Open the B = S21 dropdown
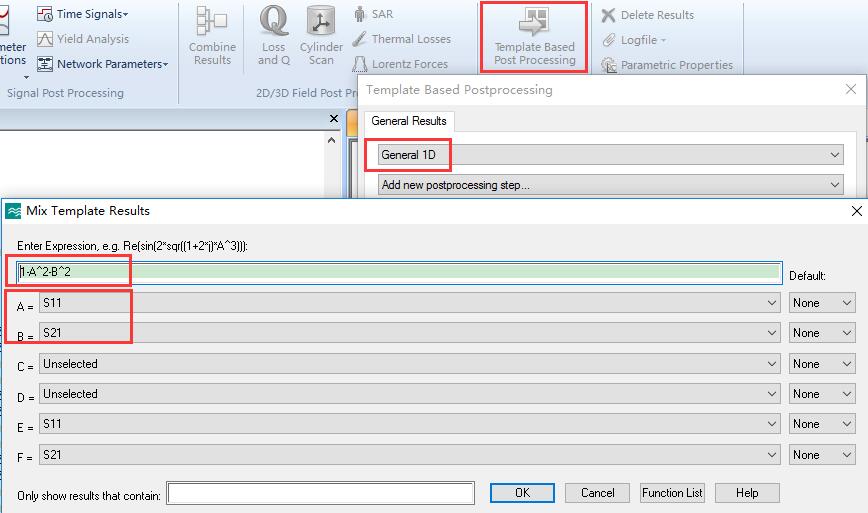This screenshot has width=868, height=513. (x=410, y=333)
